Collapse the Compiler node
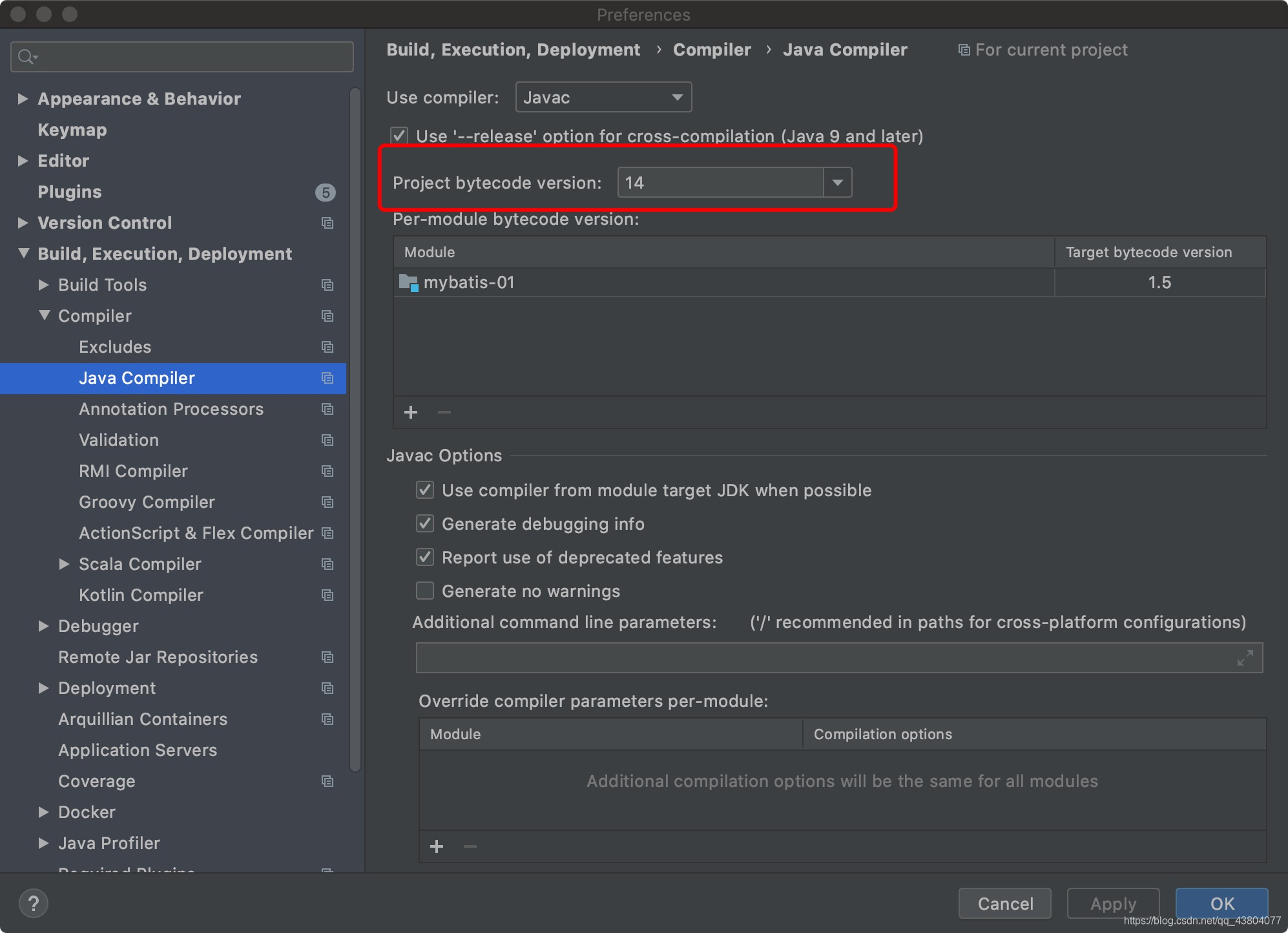 (44, 316)
